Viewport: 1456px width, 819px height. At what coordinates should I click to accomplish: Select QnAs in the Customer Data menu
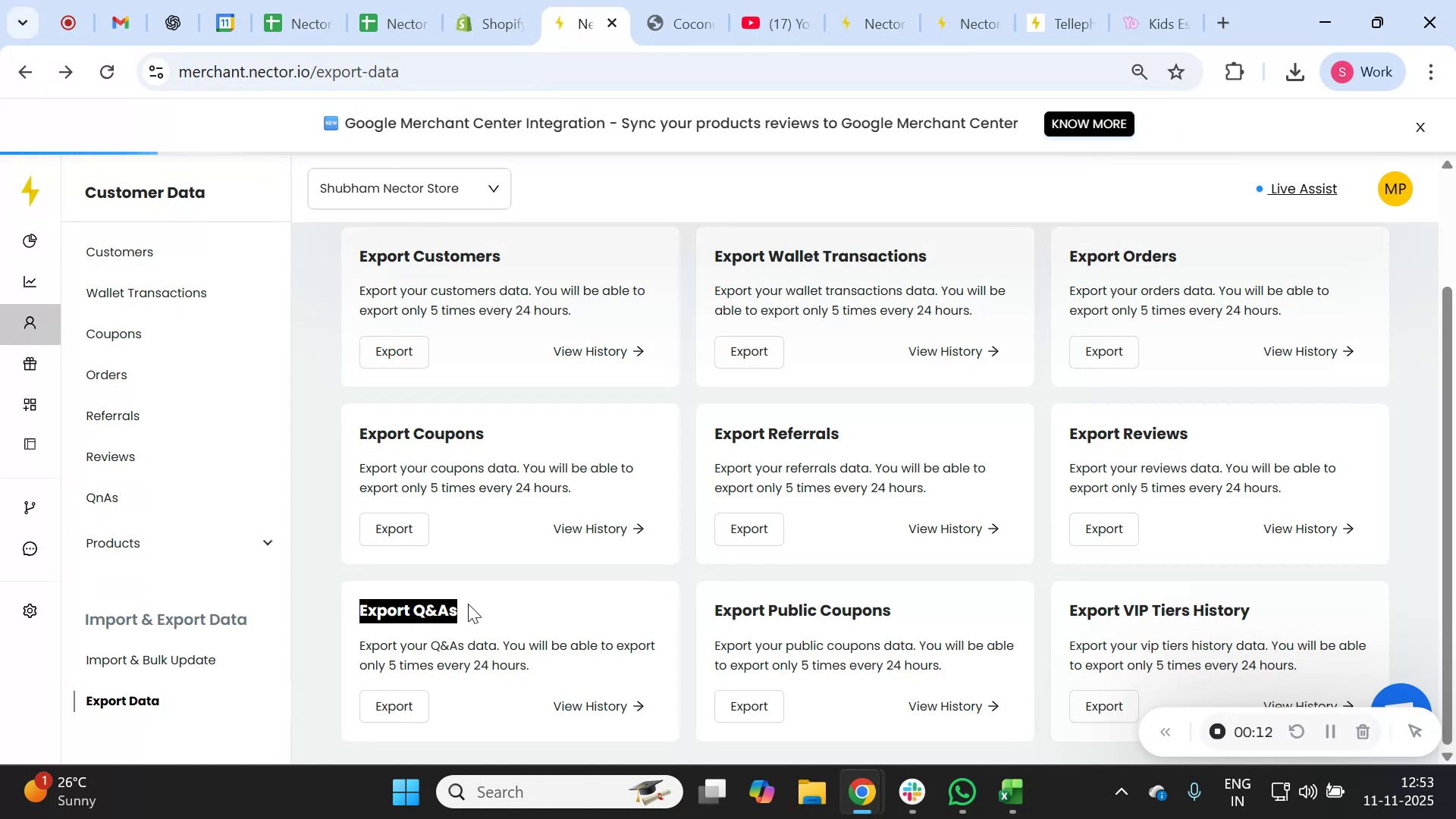pyautogui.click(x=102, y=497)
